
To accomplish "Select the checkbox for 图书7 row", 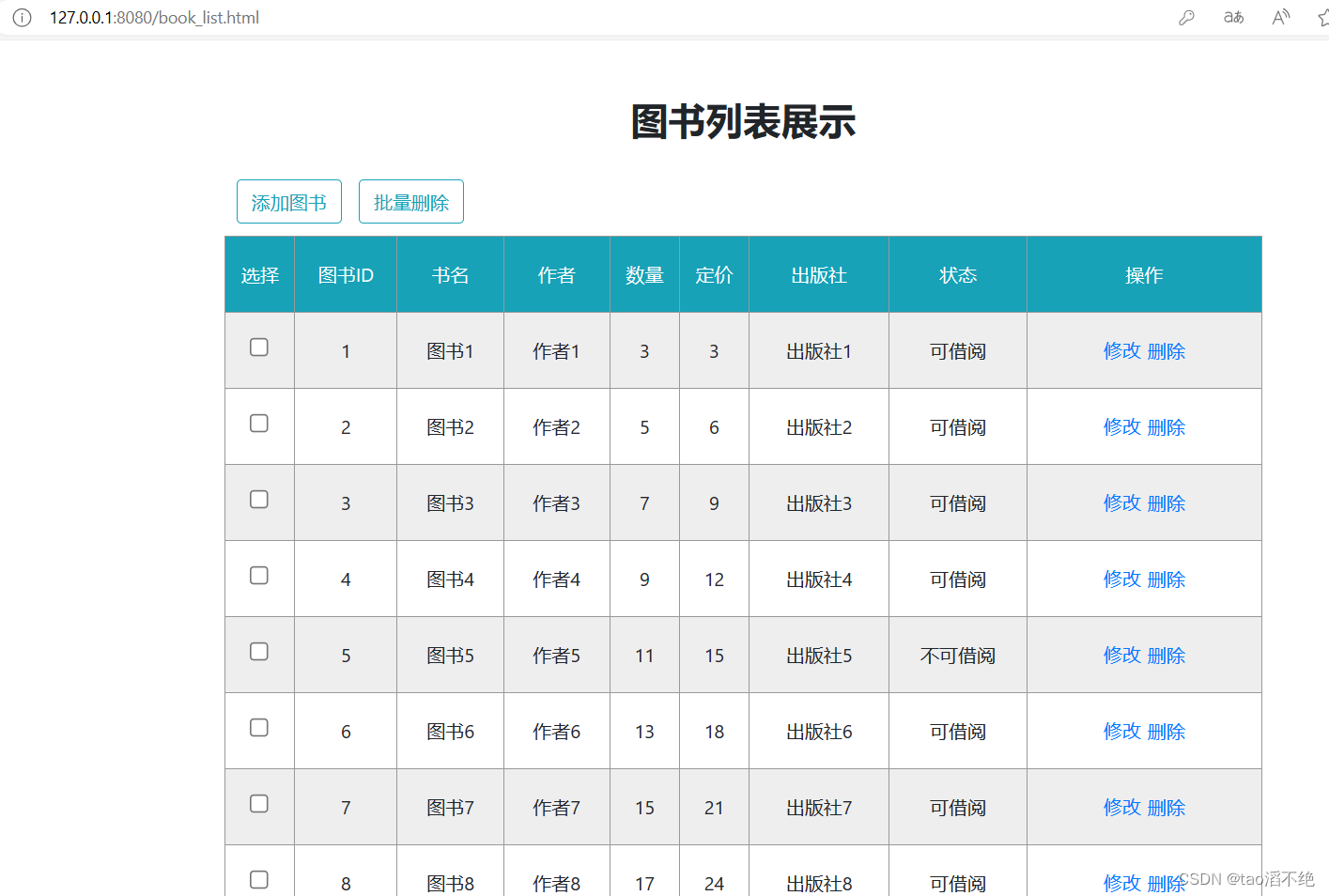I will pyautogui.click(x=259, y=804).
